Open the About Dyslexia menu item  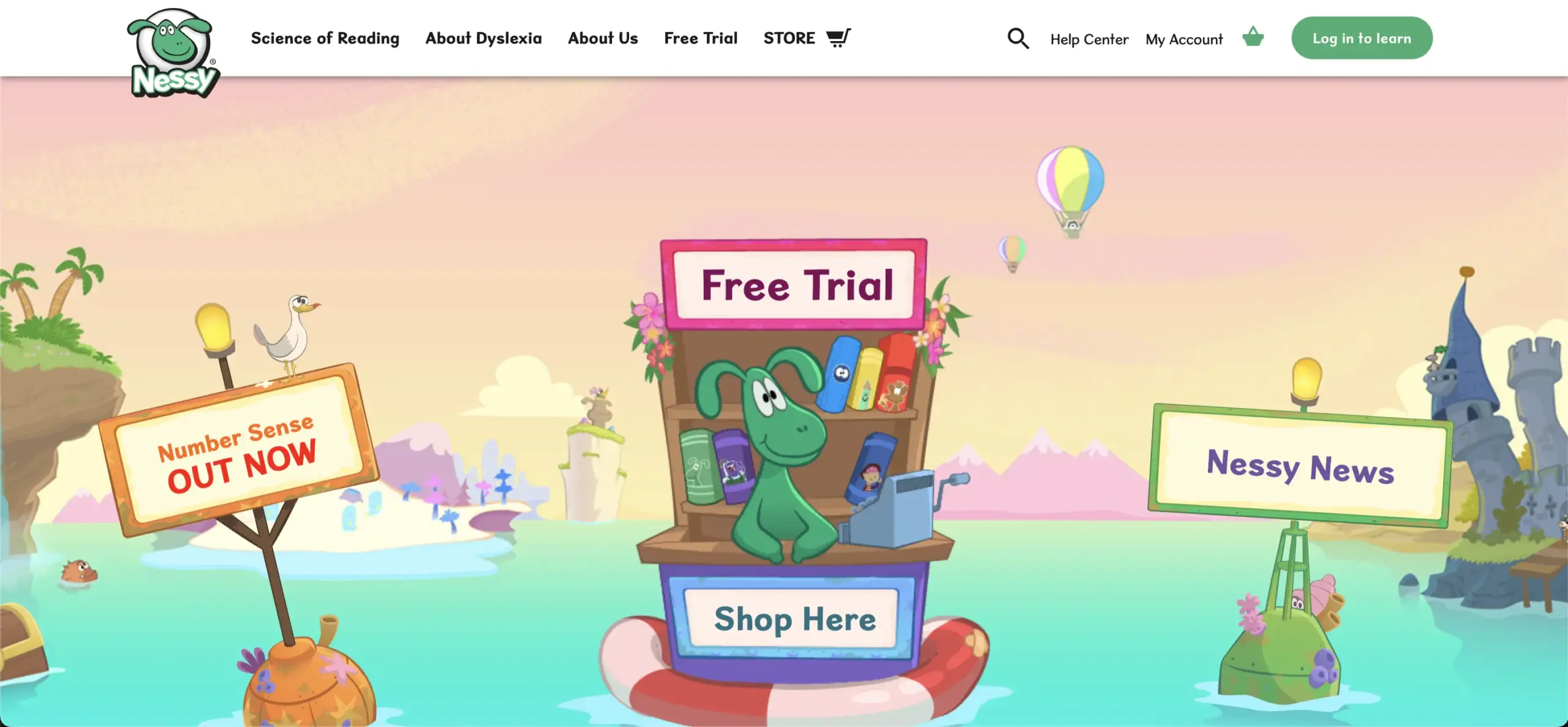pos(483,38)
